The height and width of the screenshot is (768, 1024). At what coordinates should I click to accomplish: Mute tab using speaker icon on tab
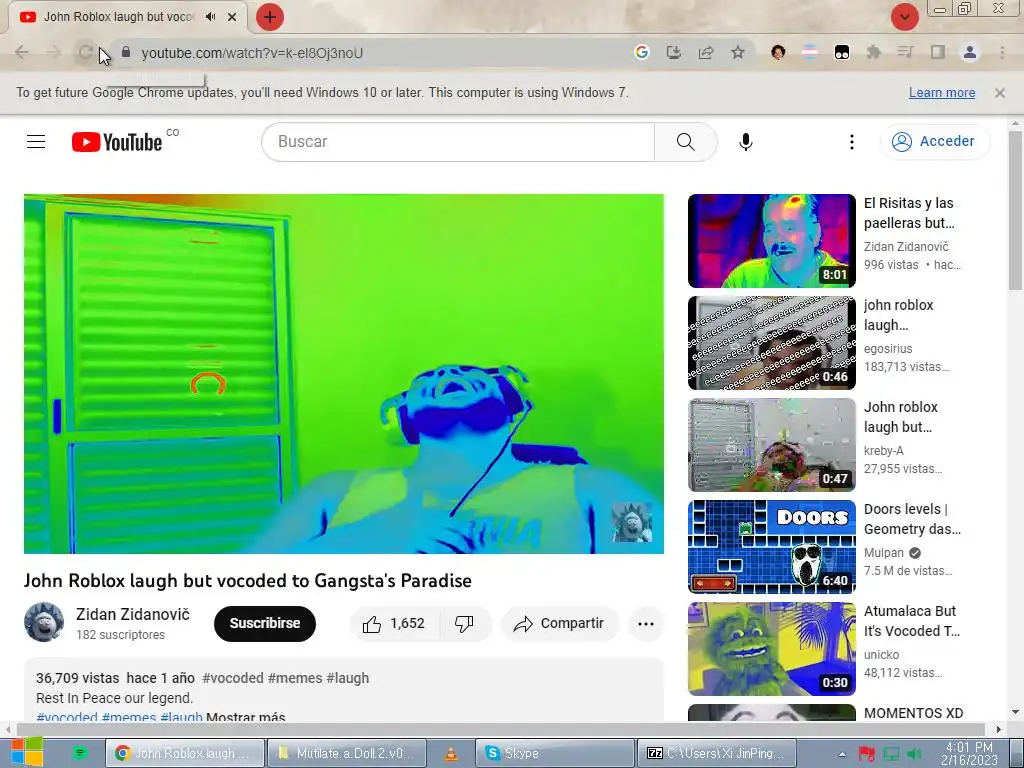click(210, 17)
